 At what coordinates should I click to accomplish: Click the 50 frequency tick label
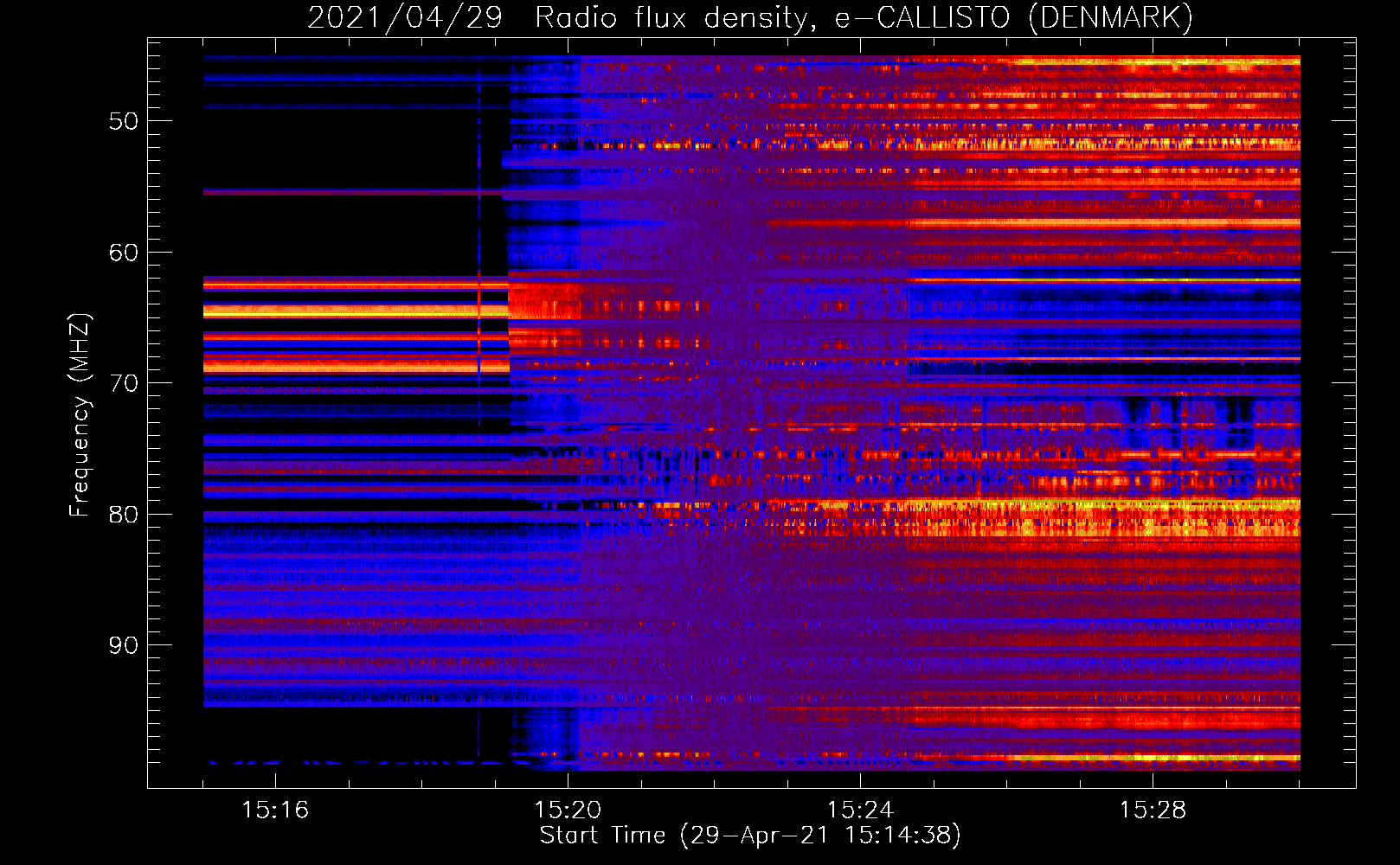point(124,121)
